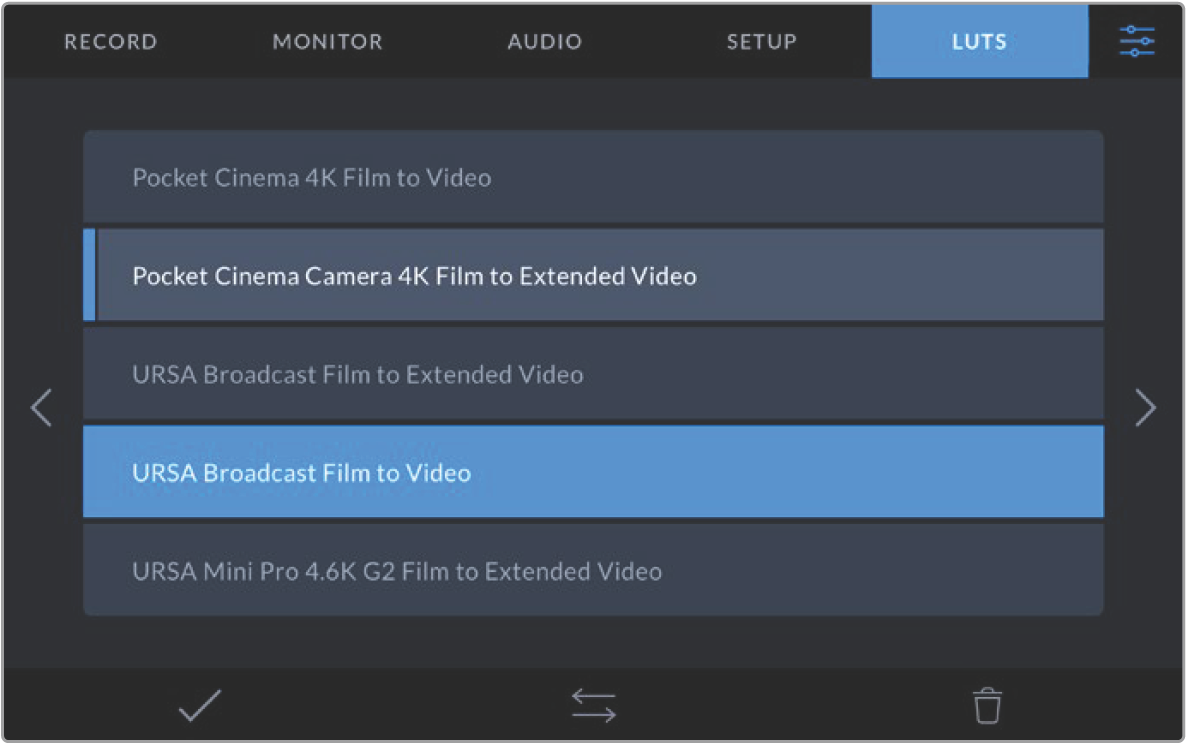Open the SETUP tab
The image size is (1187, 744).
[761, 42]
